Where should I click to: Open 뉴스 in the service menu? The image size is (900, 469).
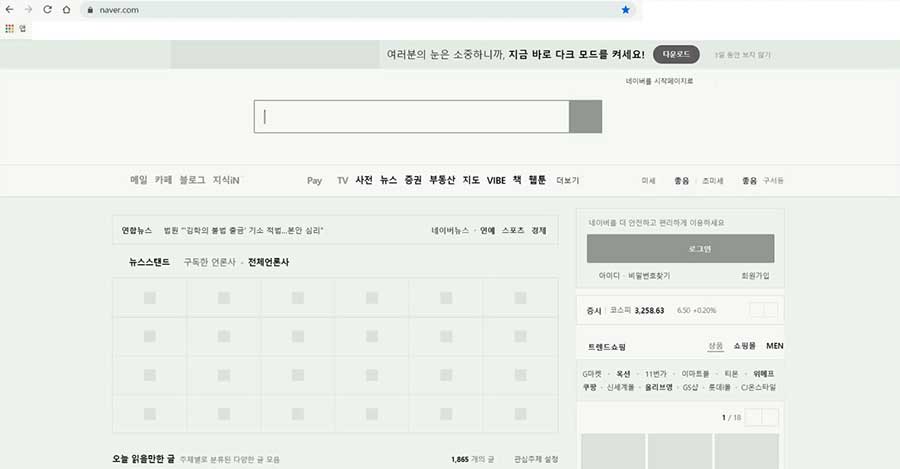coord(389,180)
